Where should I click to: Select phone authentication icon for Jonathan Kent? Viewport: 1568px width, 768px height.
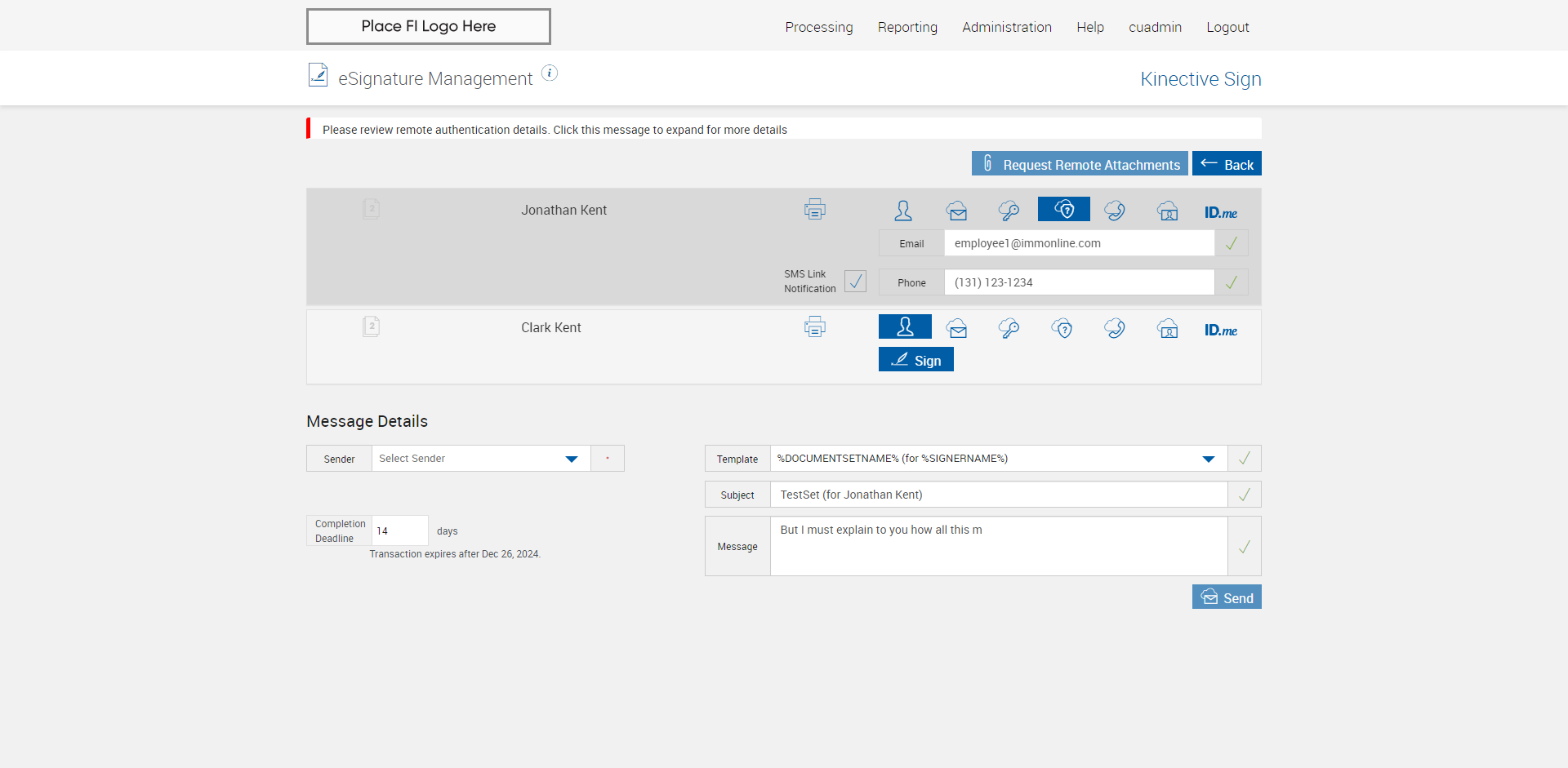(1115, 211)
